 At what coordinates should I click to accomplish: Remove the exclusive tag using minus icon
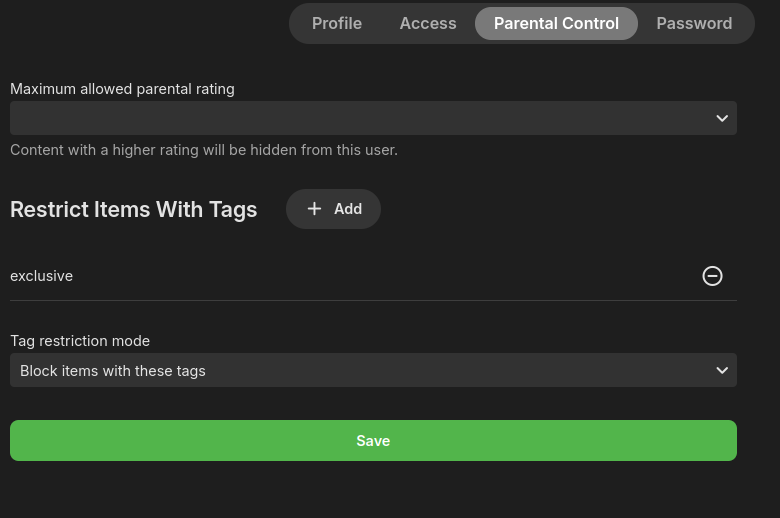(712, 276)
